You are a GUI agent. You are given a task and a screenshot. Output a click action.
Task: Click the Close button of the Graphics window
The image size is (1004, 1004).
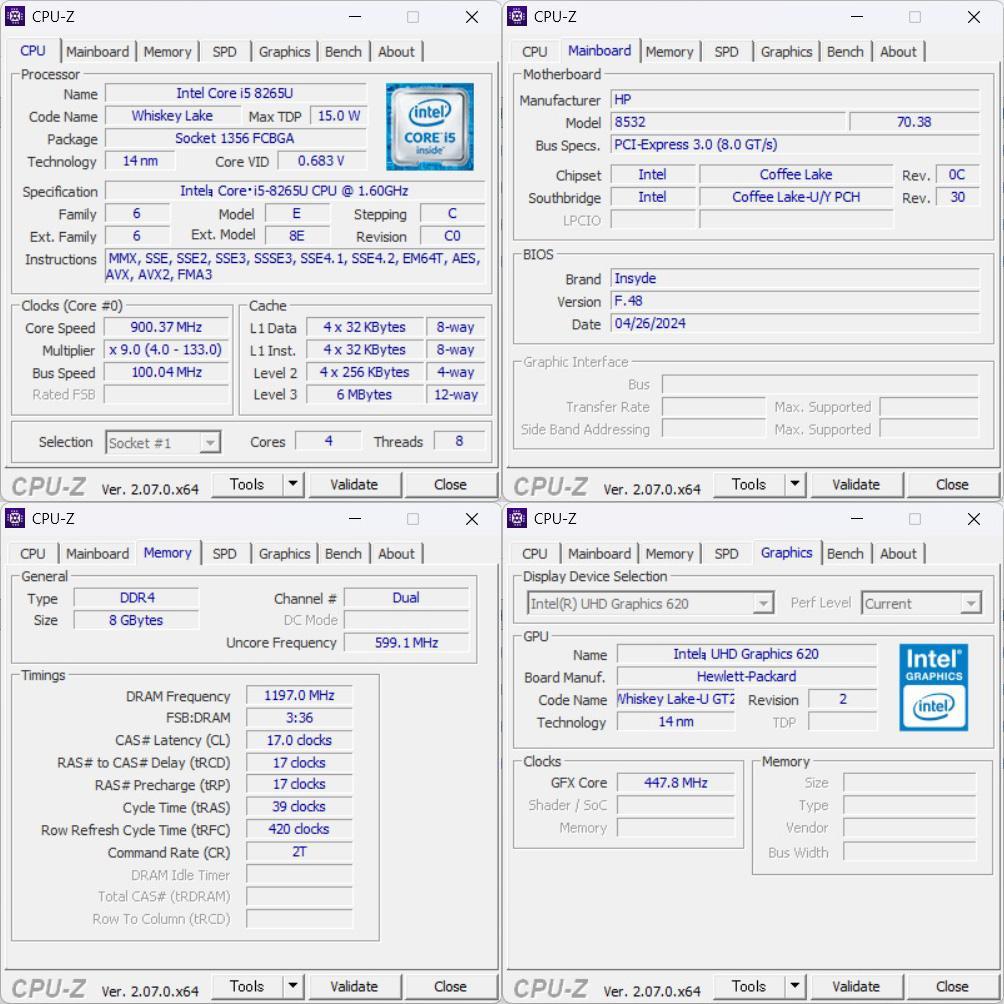click(952, 986)
